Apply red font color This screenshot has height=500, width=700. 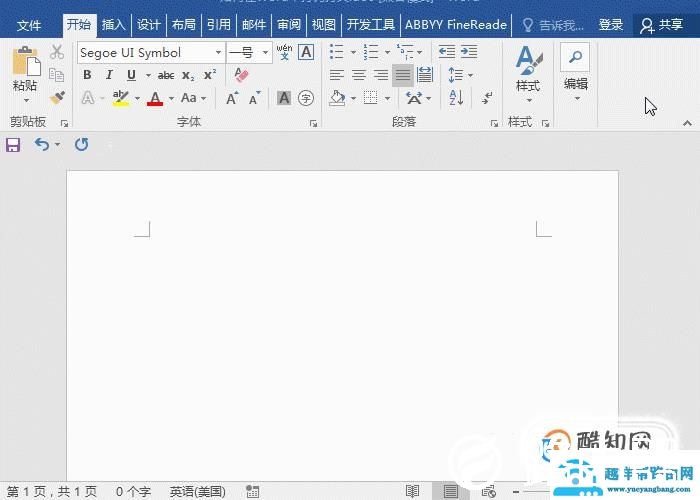(155, 98)
